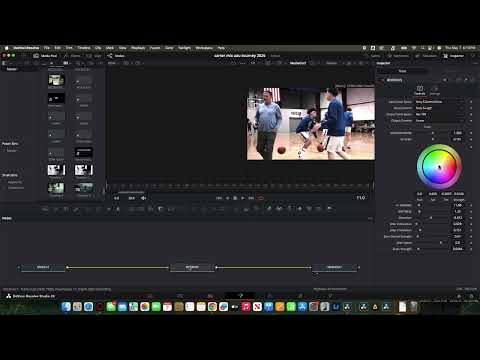Click inside the Inspector color wheel
Image resolution: width=480 pixels, height=360 pixels.
pyautogui.click(x=439, y=166)
